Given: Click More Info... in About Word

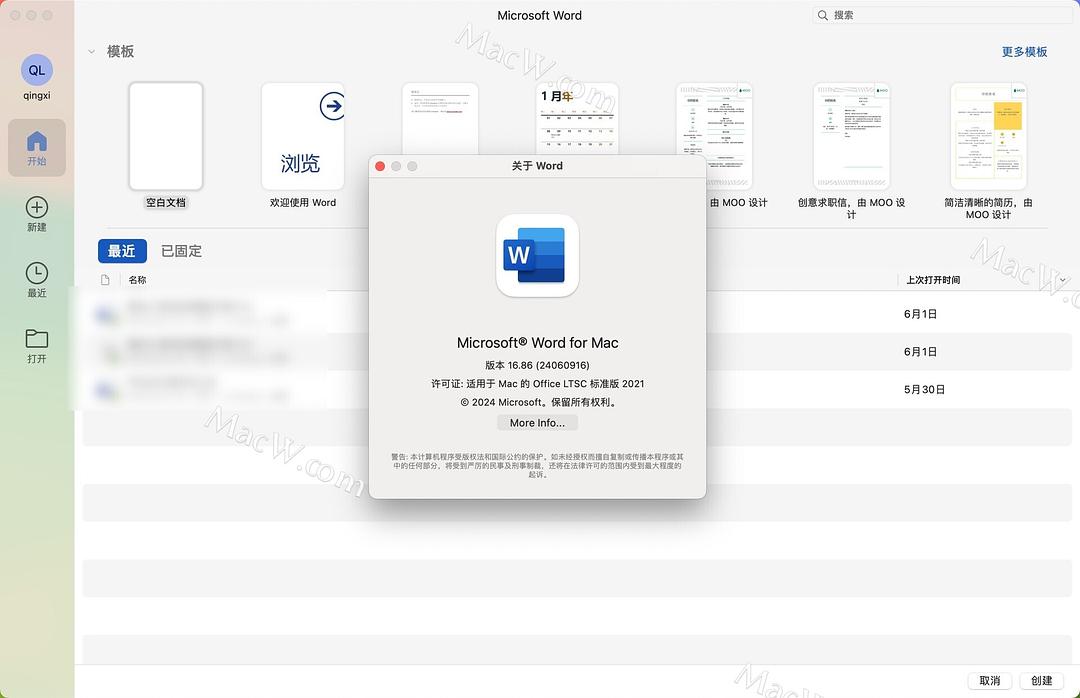Looking at the screenshot, I should 537,423.
